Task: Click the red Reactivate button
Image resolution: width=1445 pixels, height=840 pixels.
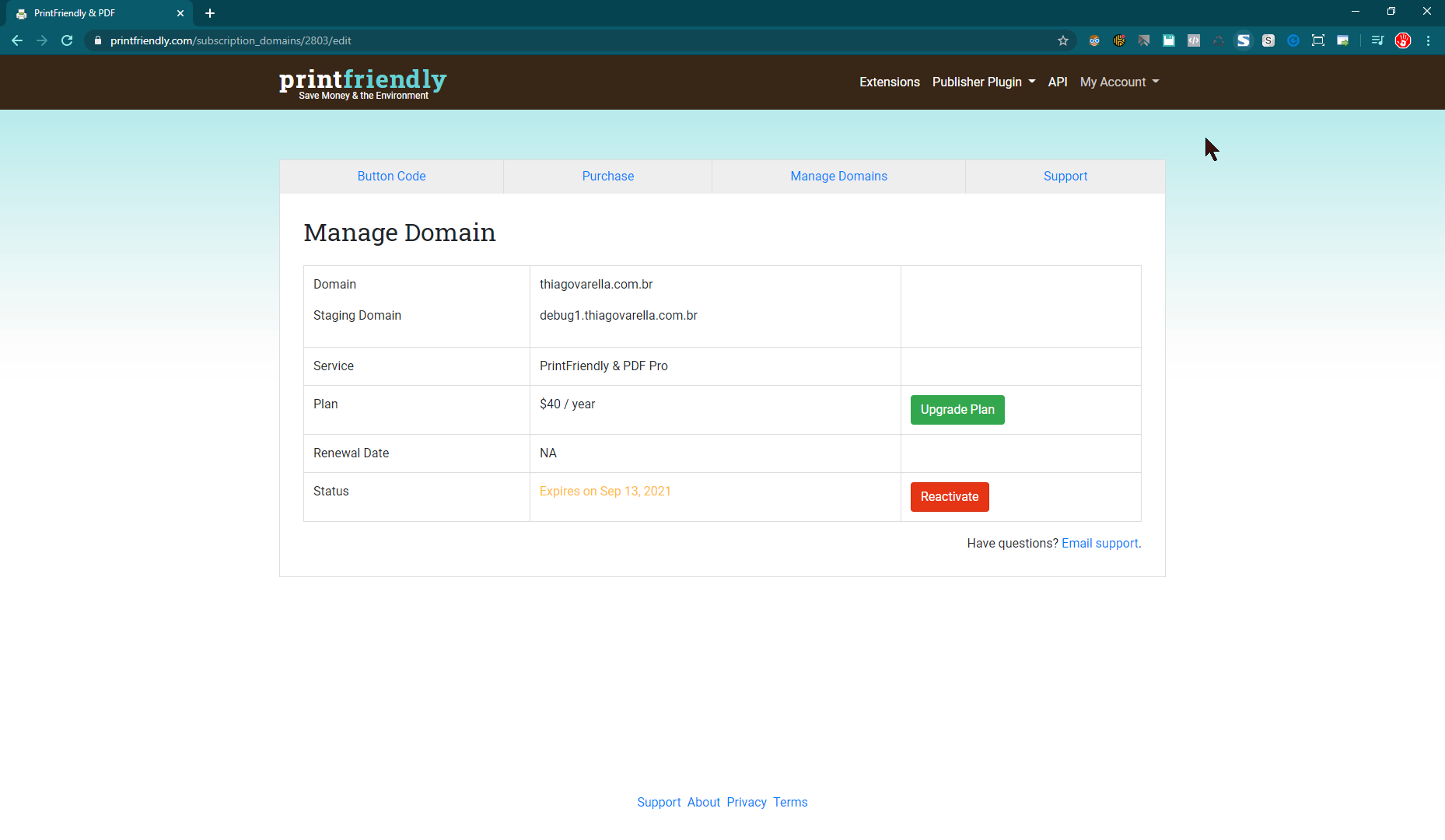Action: click(950, 497)
